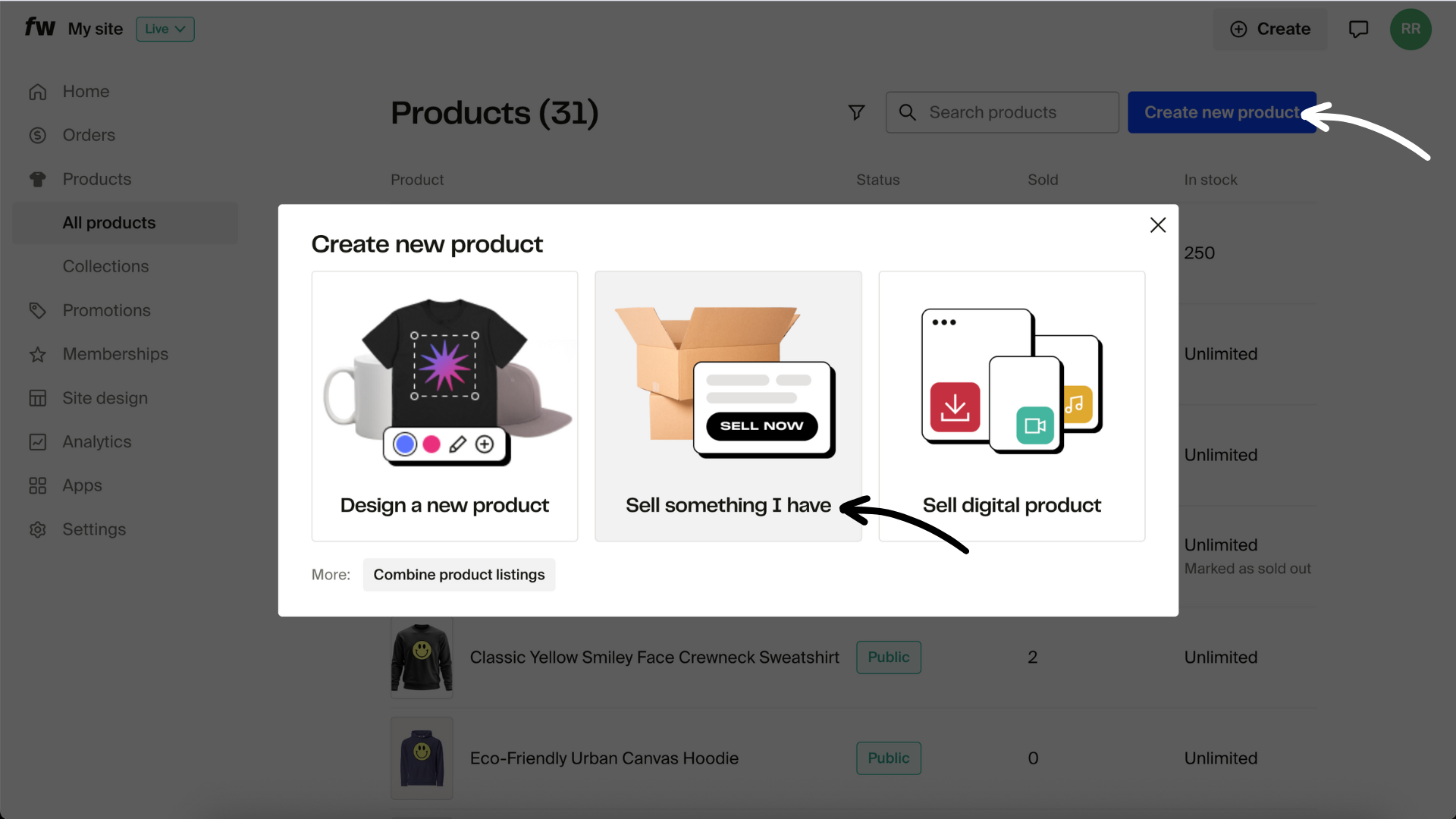Select the Orders icon in sidebar
This screenshot has height=819, width=1456.
point(38,135)
